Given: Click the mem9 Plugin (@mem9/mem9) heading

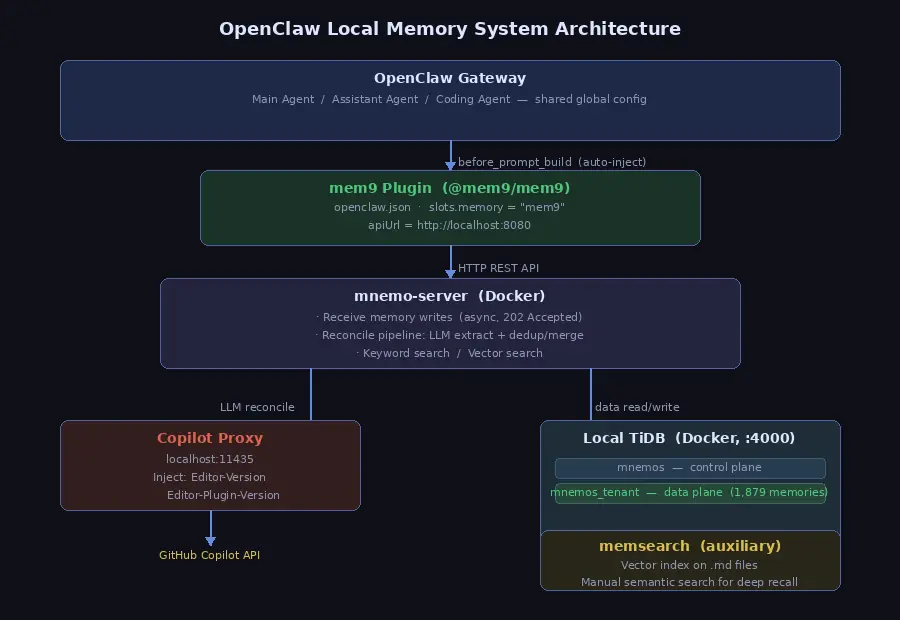Looking at the screenshot, I should coord(450,188).
